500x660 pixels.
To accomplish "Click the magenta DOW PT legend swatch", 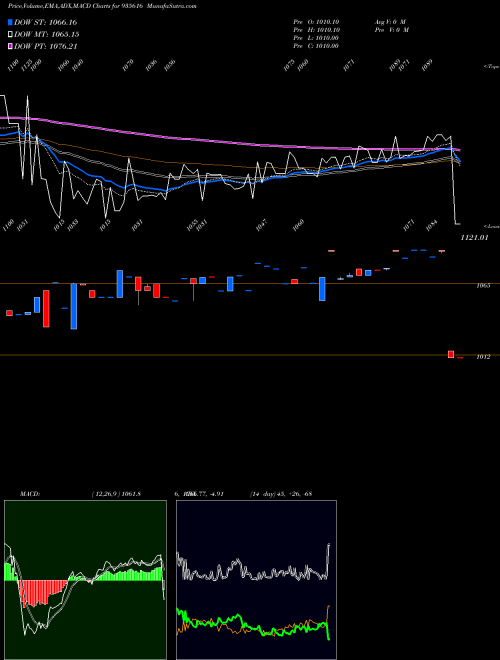I will tap(10, 46).
